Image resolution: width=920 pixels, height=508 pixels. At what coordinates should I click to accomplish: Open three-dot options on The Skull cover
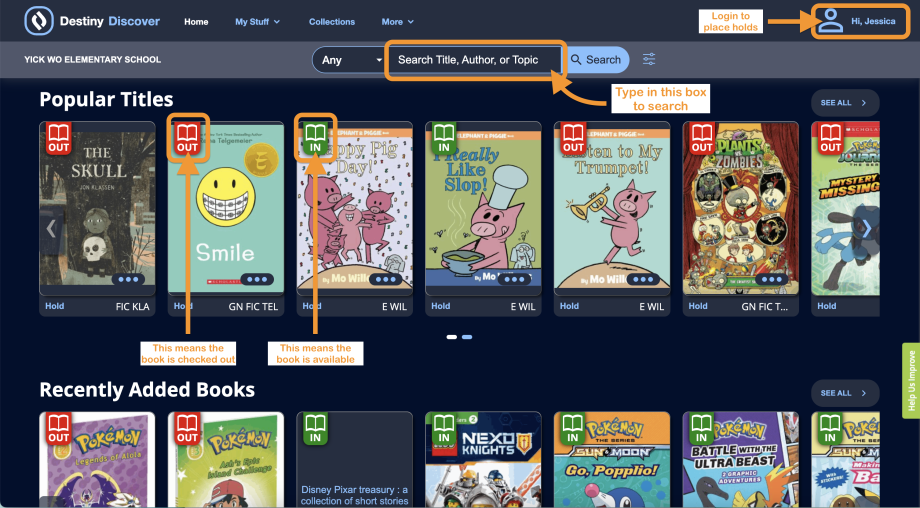(x=130, y=280)
